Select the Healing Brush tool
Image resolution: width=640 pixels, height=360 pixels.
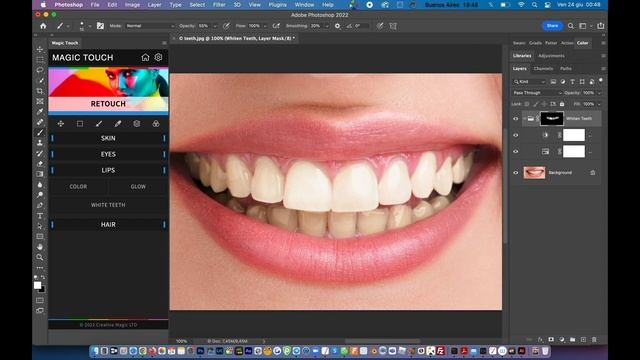click(x=40, y=122)
